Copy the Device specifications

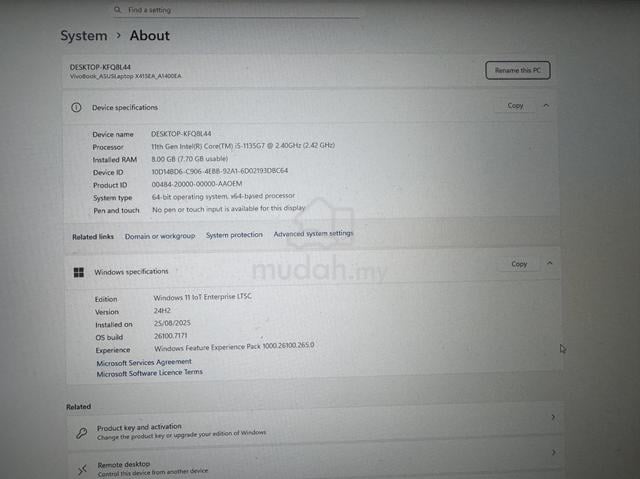tap(515, 106)
